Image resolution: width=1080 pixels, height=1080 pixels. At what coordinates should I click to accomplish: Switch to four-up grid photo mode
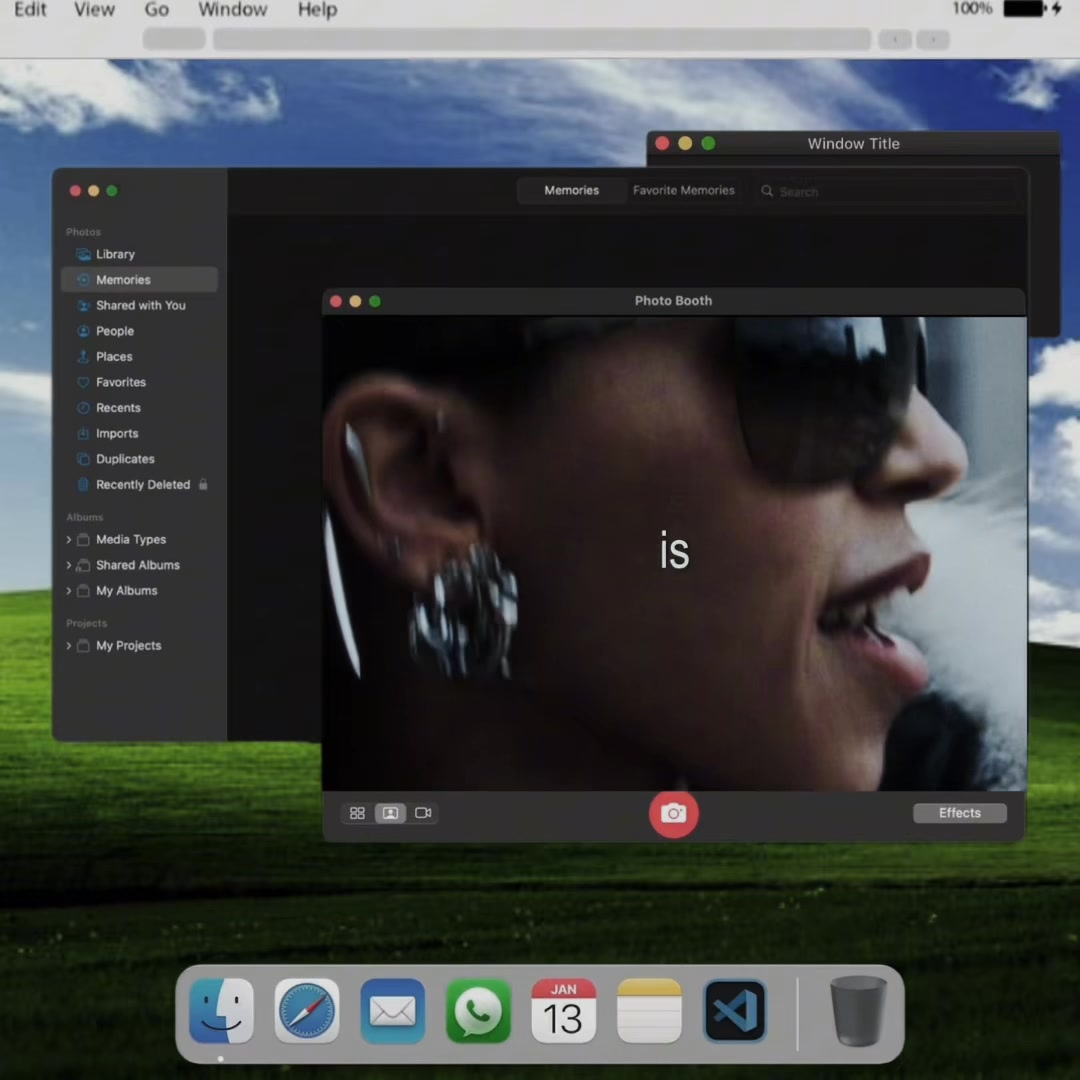[357, 813]
